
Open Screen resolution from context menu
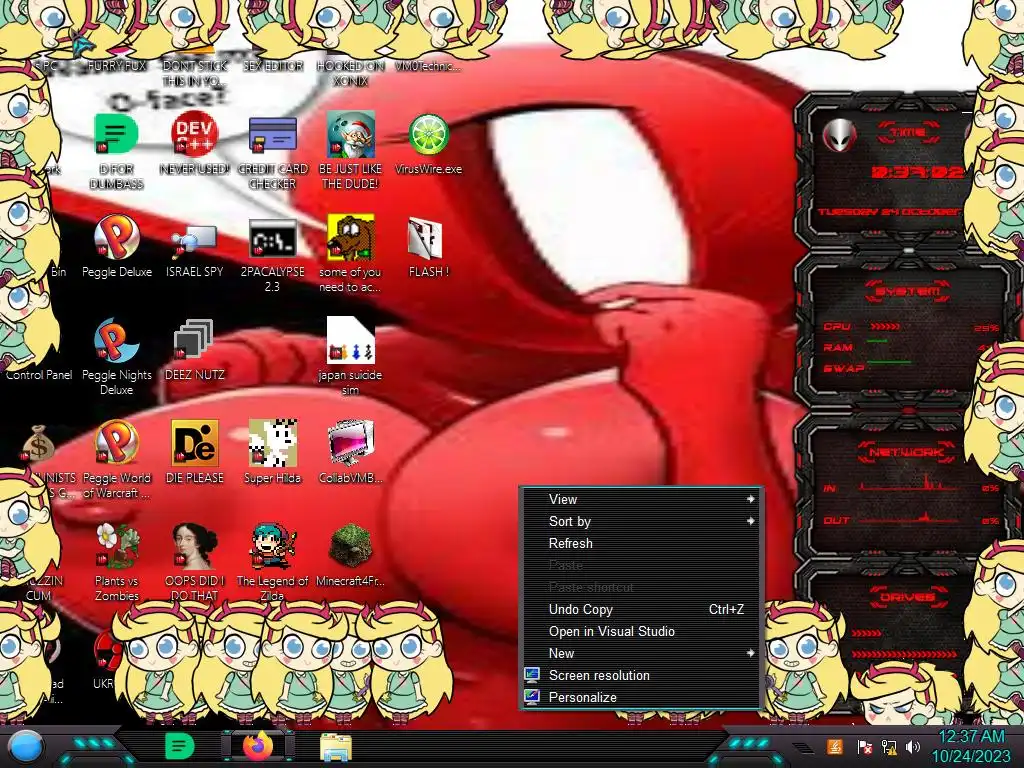click(641, 675)
